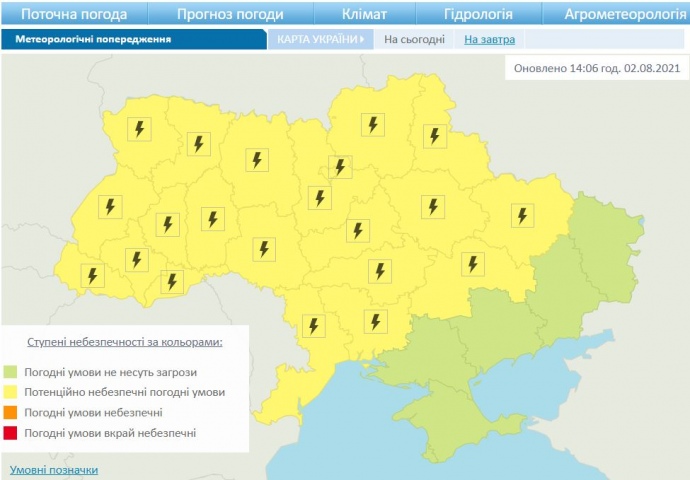Click the lightning icon in Zakarpattia region
Screen dimensions: 690x480
(93, 275)
